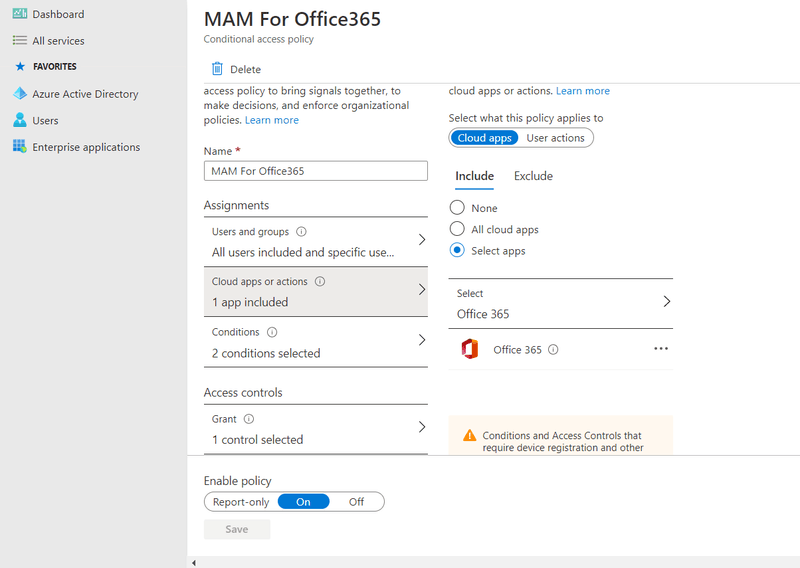Show info icon next to Office 365

coord(553,350)
